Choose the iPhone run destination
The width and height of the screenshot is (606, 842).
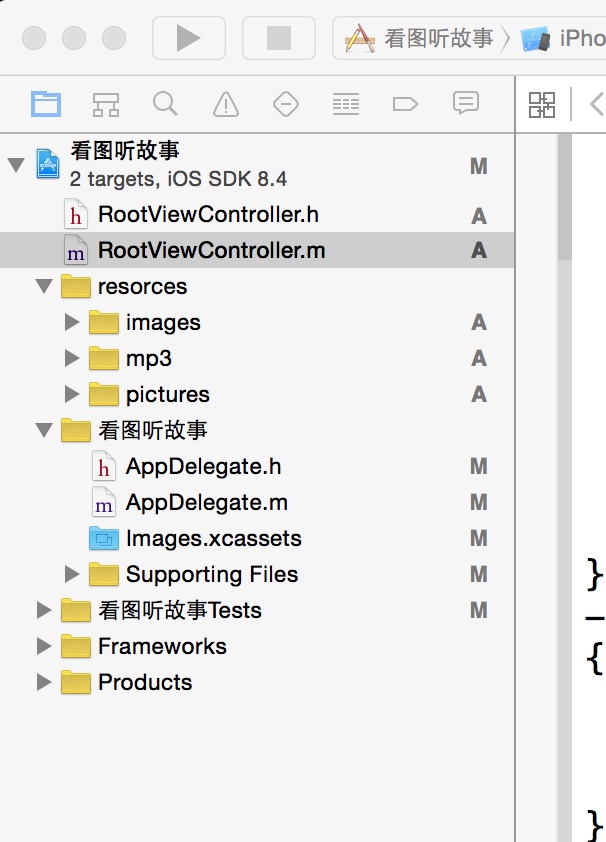point(564,39)
